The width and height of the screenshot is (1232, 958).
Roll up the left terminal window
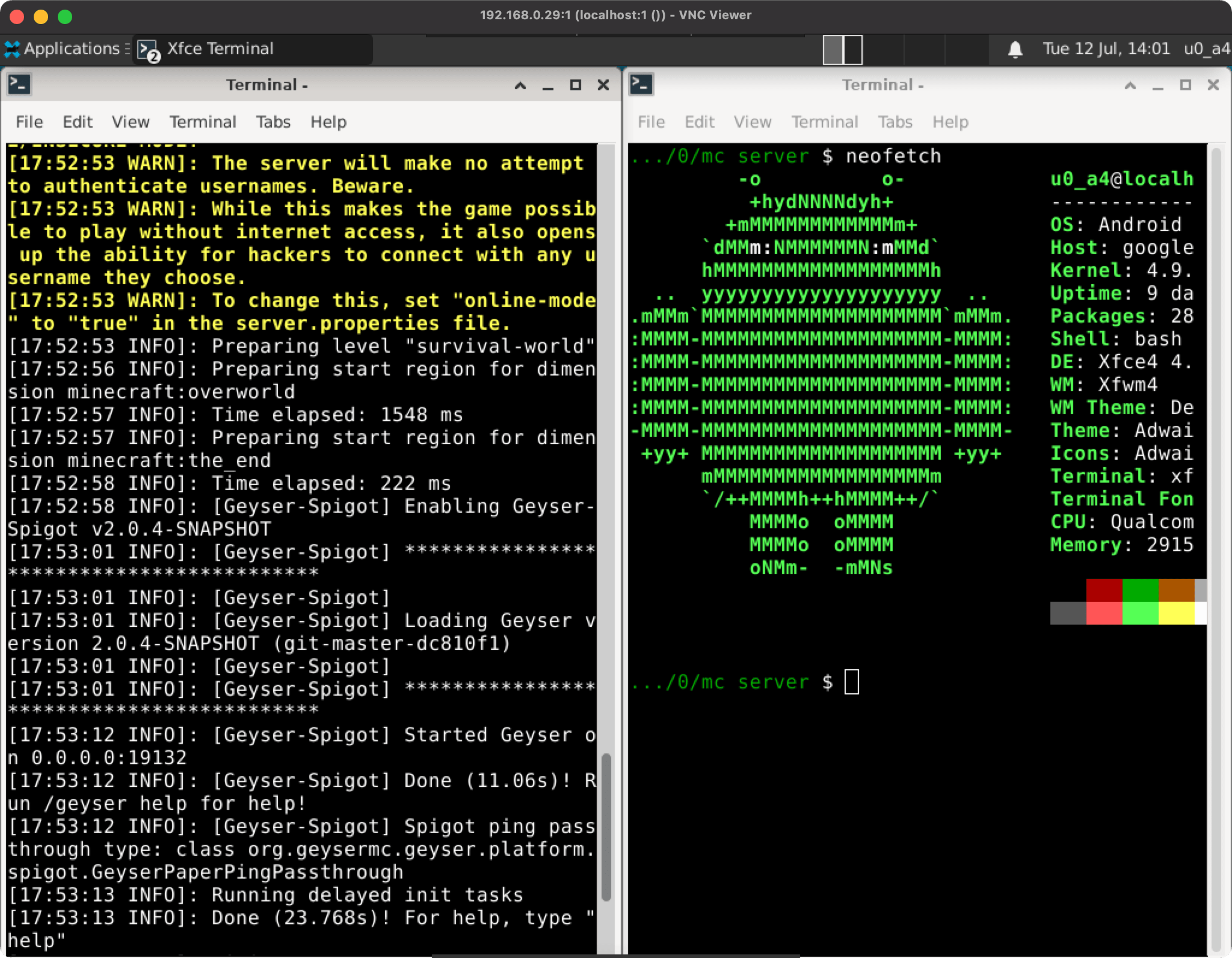point(520,85)
